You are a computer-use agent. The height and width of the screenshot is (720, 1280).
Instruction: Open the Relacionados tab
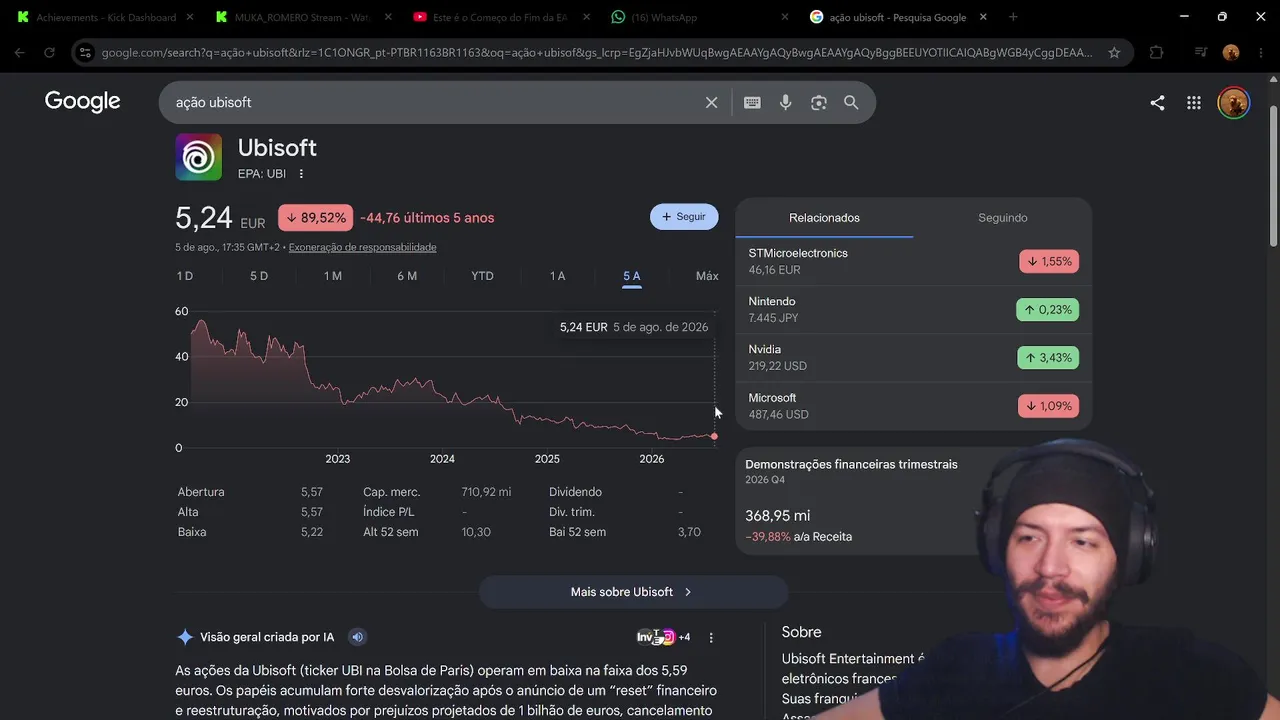824,218
